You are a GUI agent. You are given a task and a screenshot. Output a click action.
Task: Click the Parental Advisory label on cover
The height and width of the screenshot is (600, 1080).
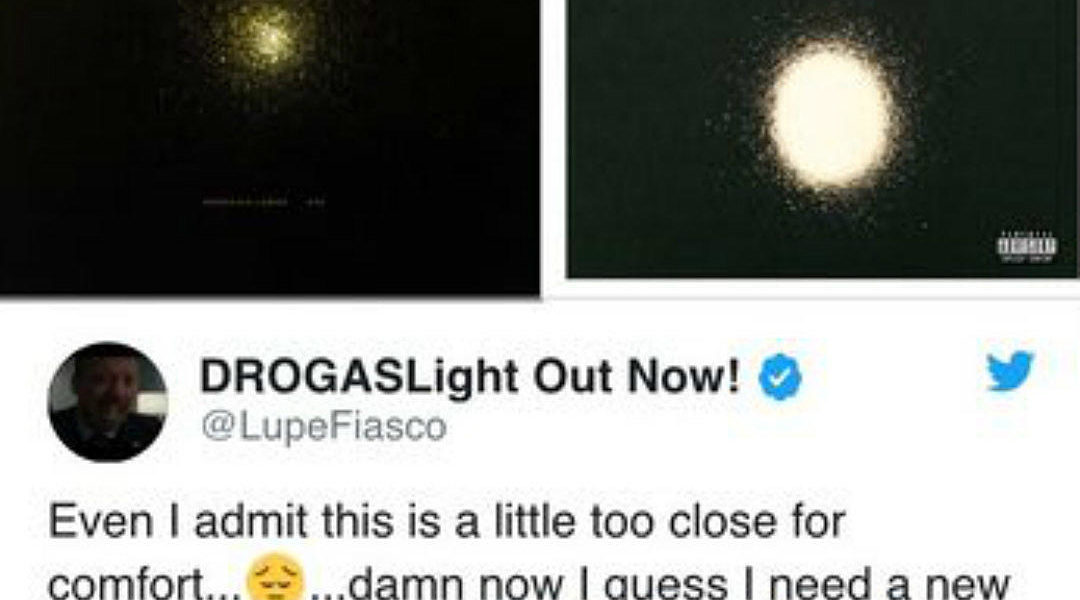[1027, 247]
